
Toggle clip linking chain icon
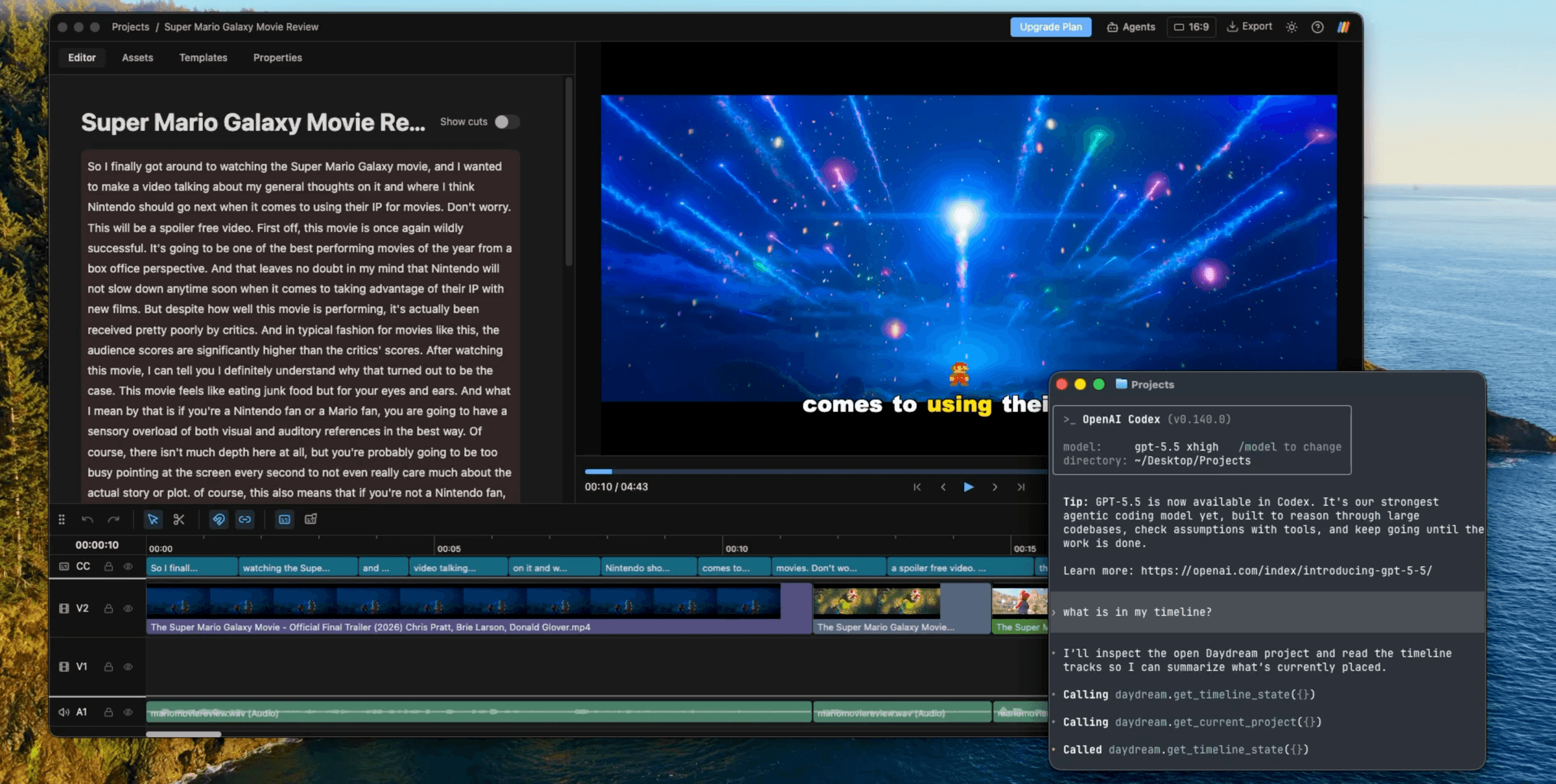[x=245, y=519]
